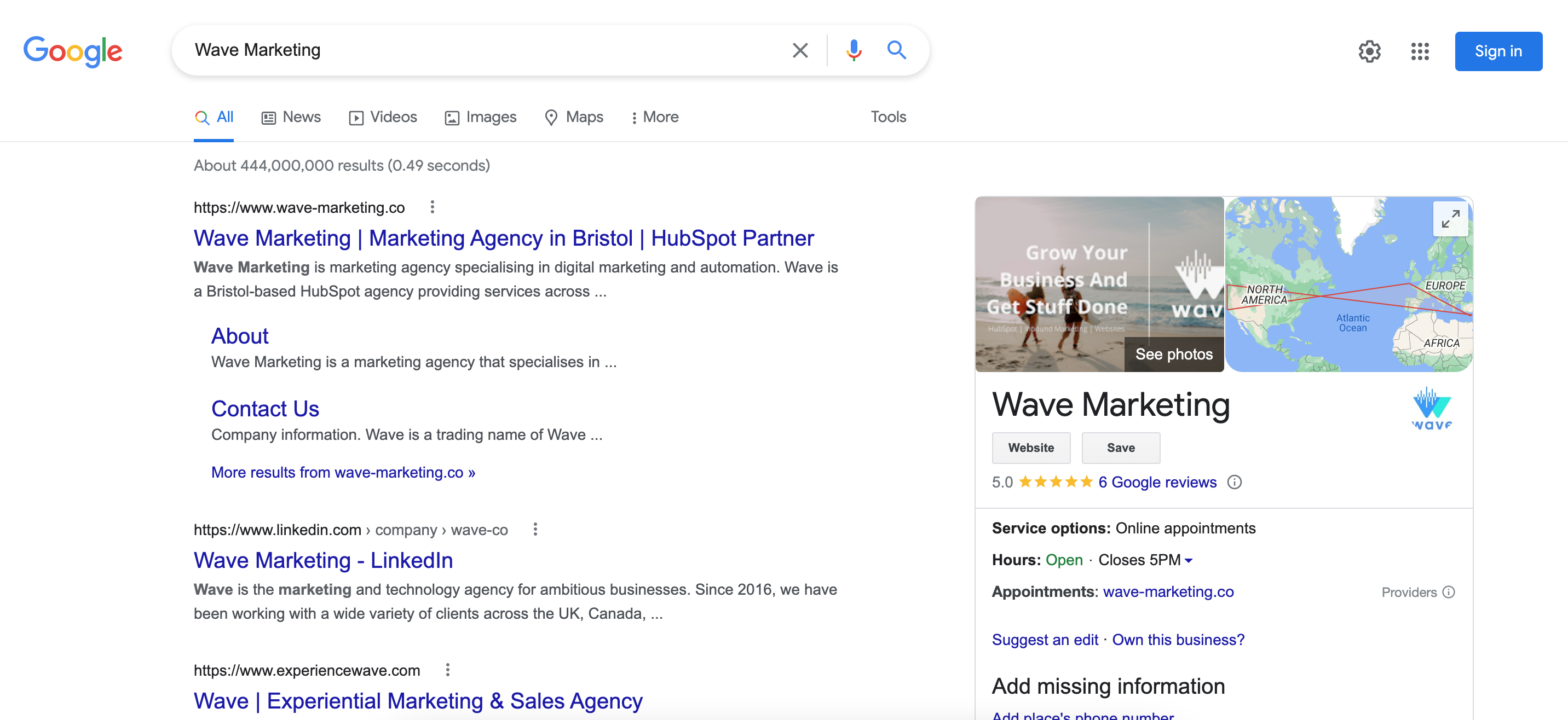Viewport: 1568px width, 720px height.
Task: Click the Save button in knowledge panel
Action: click(x=1120, y=448)
